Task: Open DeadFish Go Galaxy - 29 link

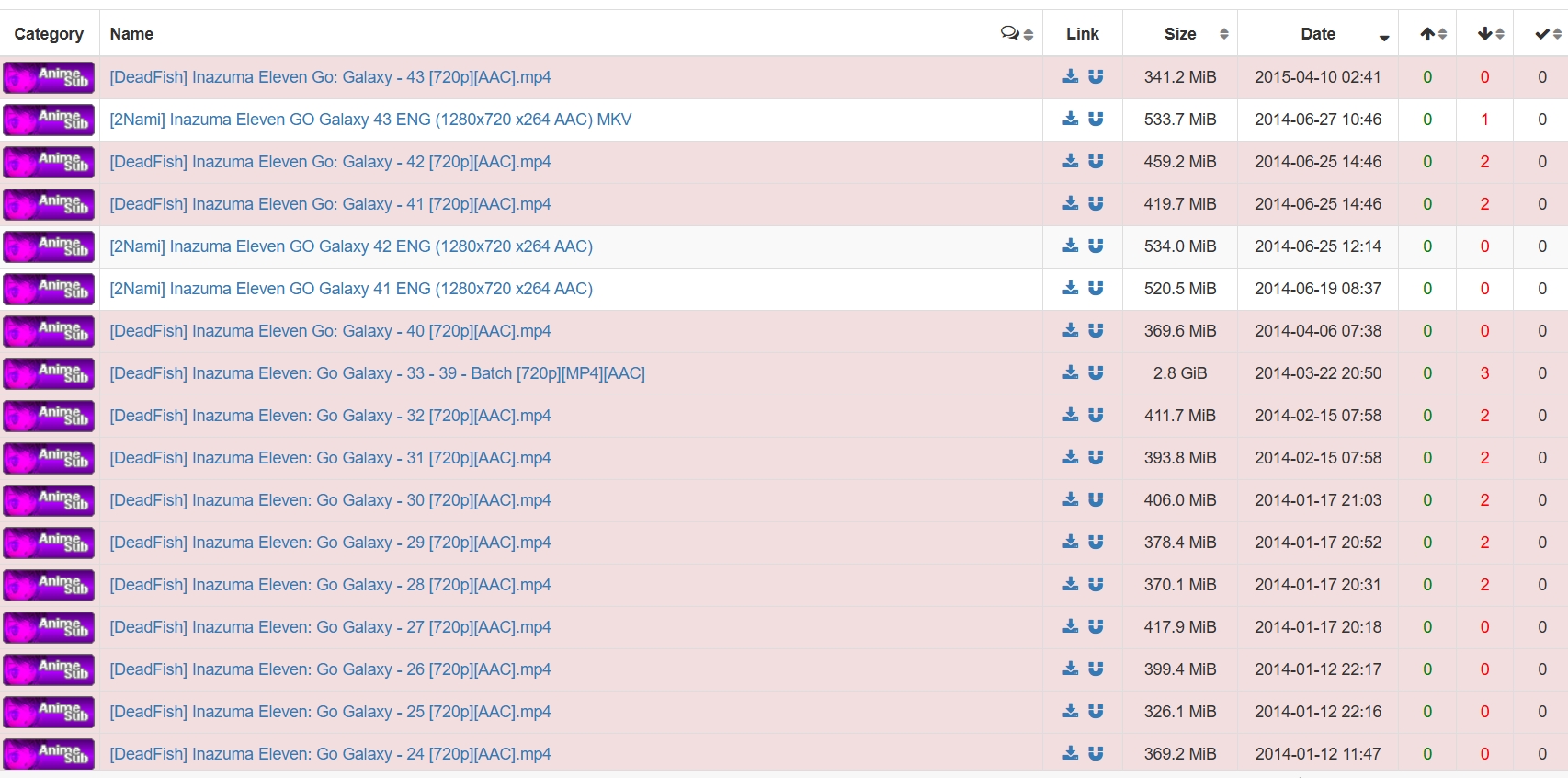Action: pos(330,543)
